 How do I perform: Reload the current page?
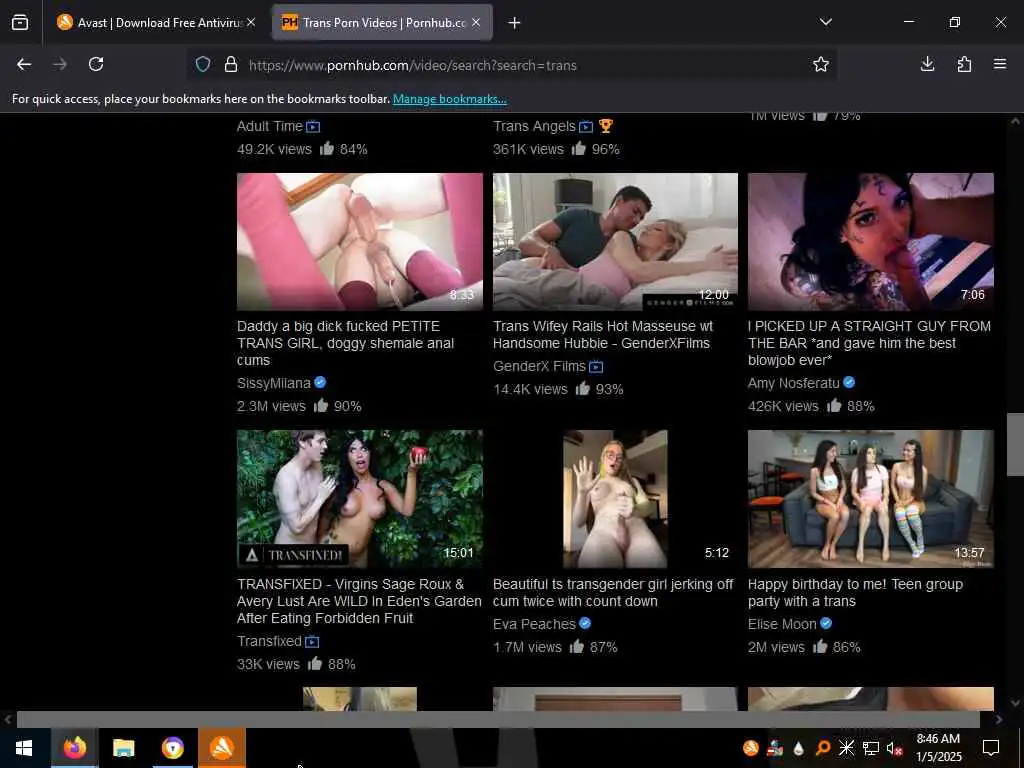(96, 64)
